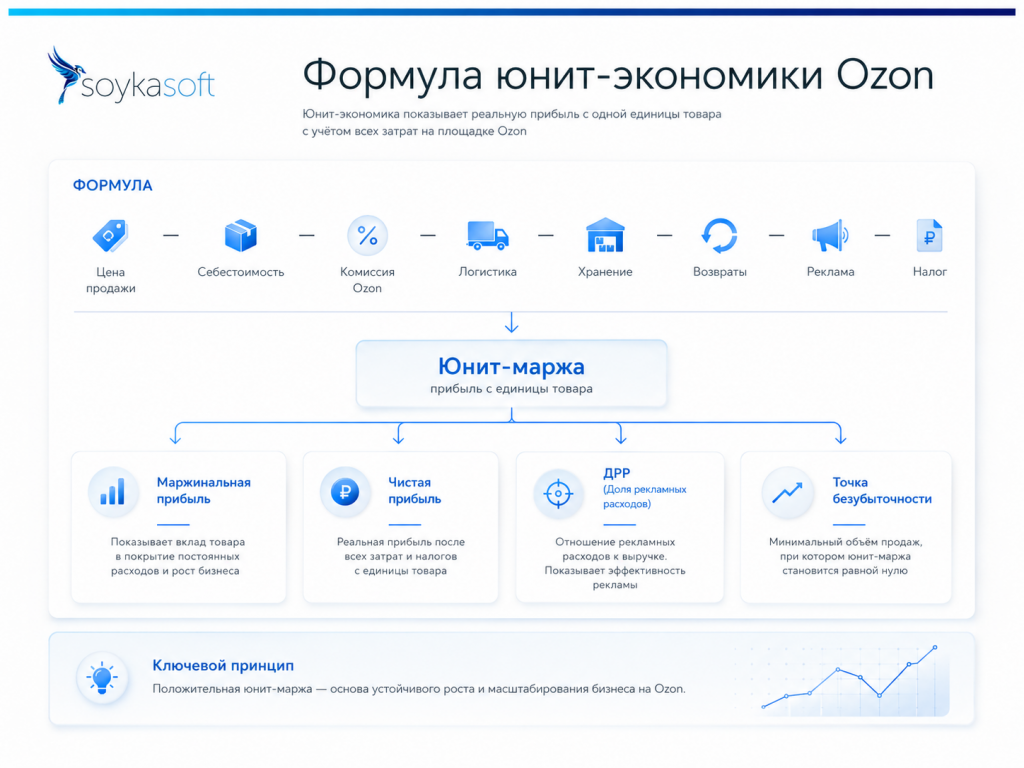Click the description starting Отношение рекламных расходов
The height and width of the screenshot is (768, 1024).
pos(615,564)
